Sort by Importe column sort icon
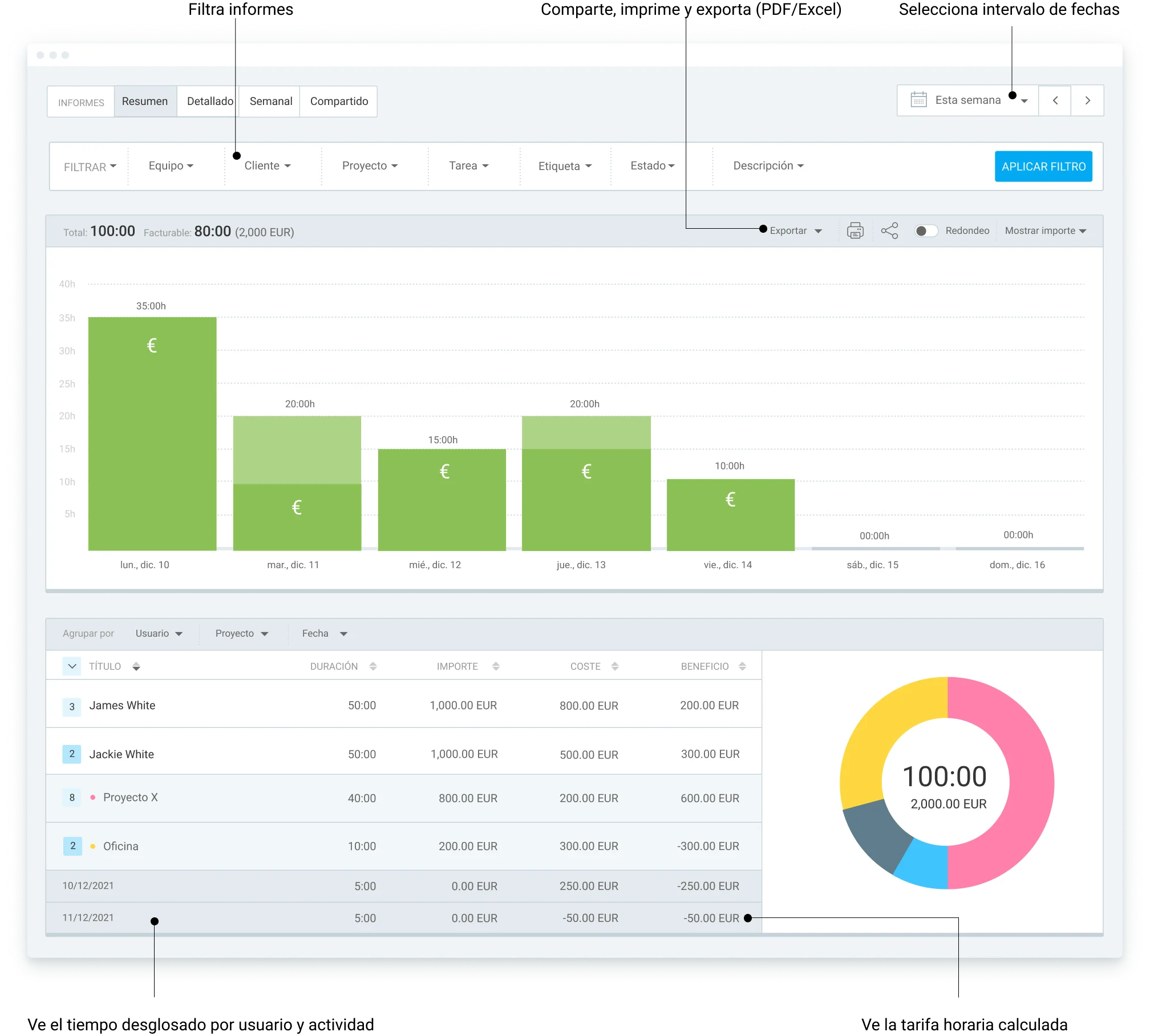The height and width of the screenshot is (1036, 1150). pyautogui.click(x=496, y=666)
